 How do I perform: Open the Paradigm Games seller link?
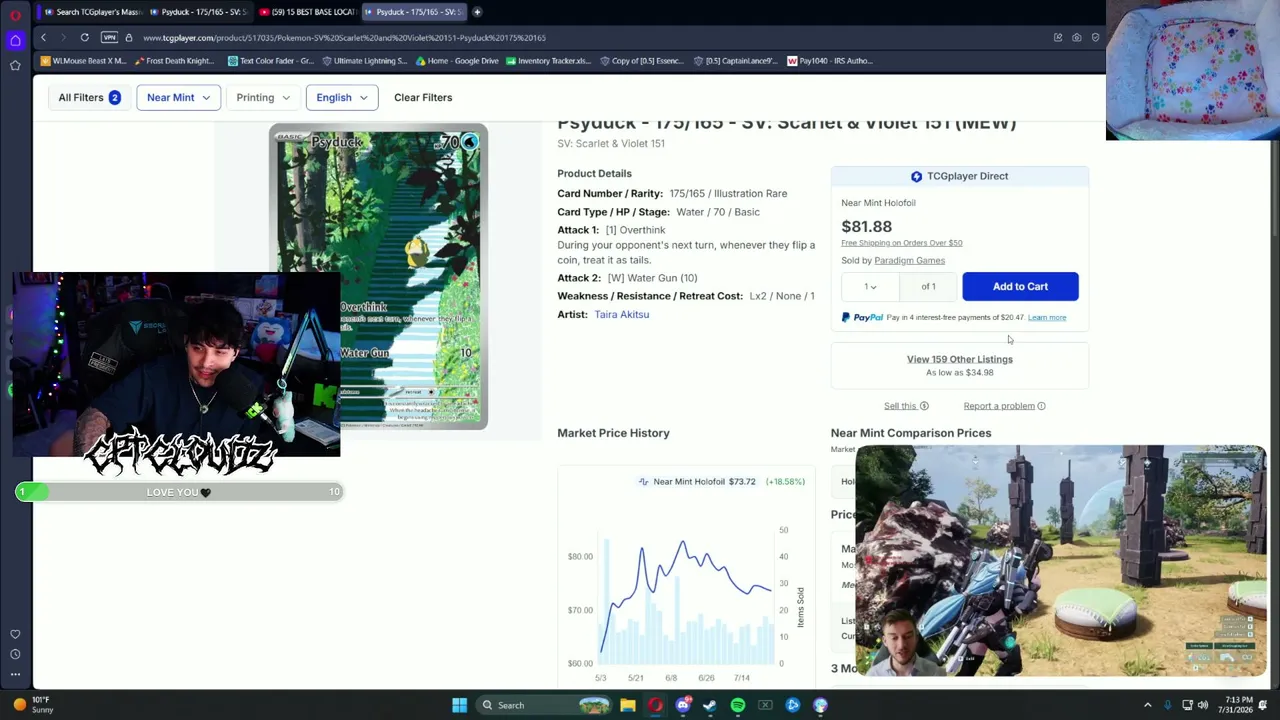pyautogui.click(x=909, y=261)
